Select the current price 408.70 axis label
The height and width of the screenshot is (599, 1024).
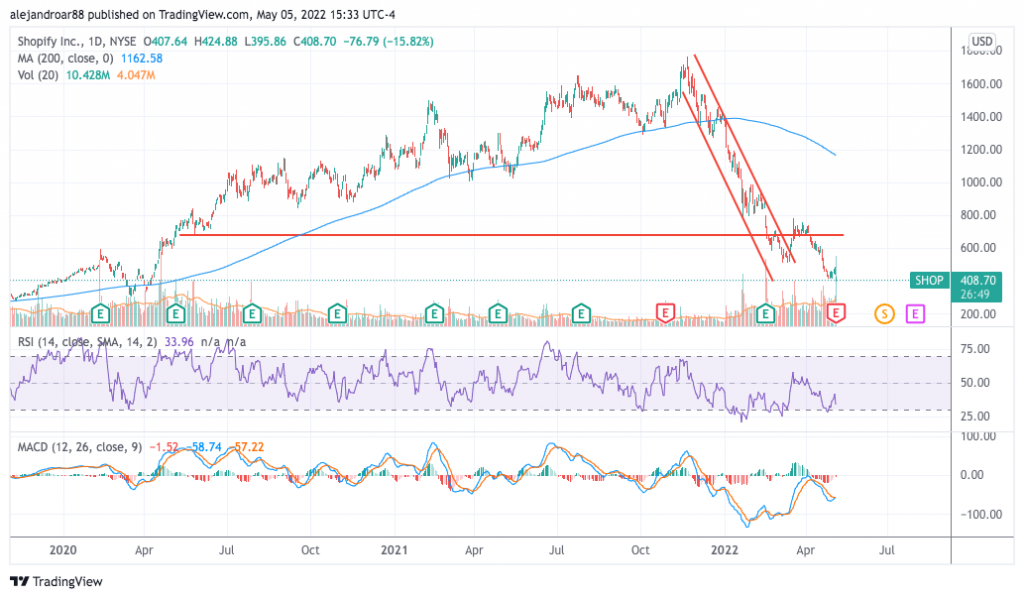click(978, 280)
